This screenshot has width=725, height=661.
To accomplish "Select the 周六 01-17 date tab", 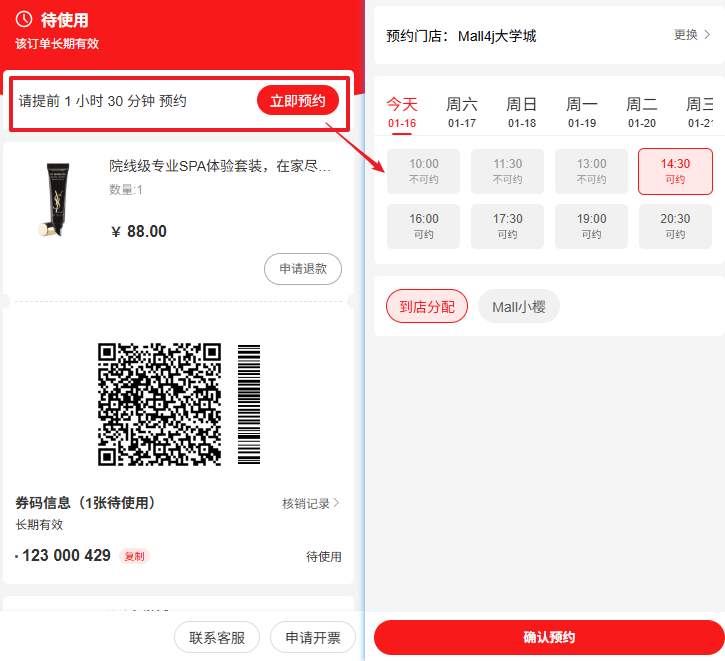I will coord(461,112).
